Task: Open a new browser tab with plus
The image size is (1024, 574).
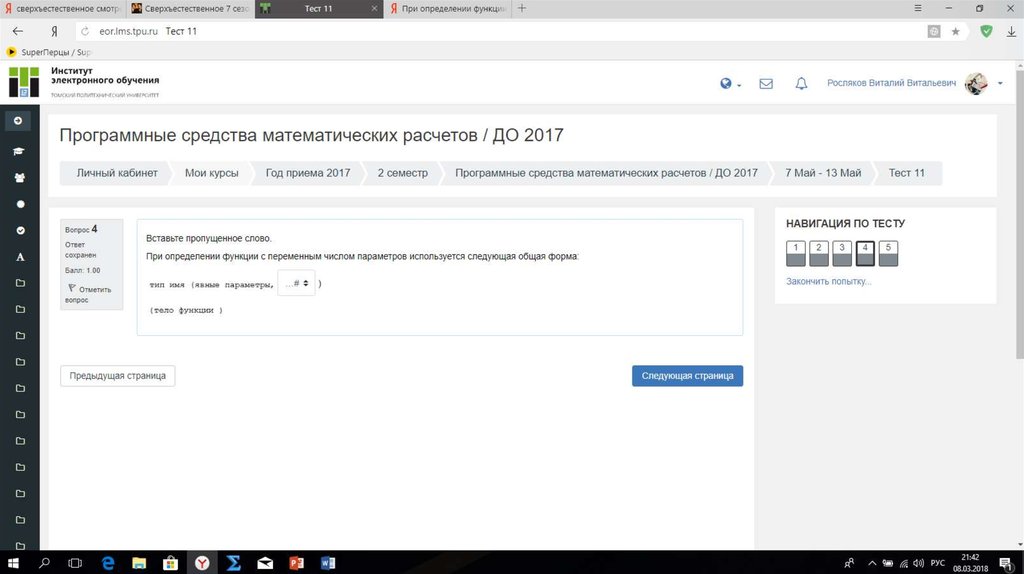Action: point(522,8)
